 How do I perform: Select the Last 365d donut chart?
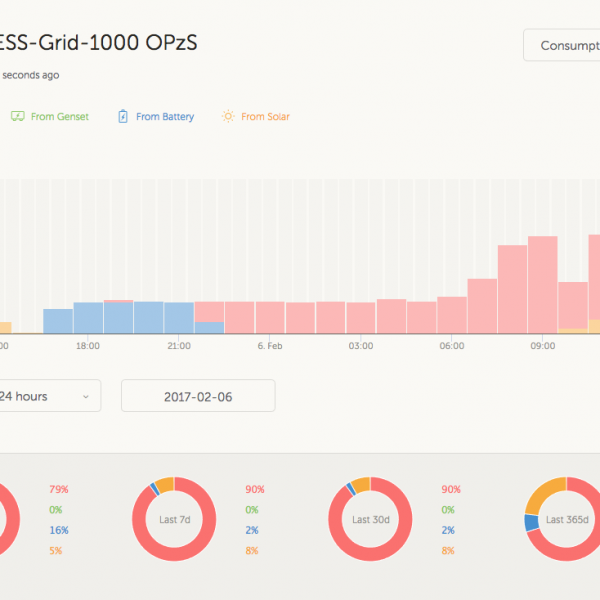[562, 520]
